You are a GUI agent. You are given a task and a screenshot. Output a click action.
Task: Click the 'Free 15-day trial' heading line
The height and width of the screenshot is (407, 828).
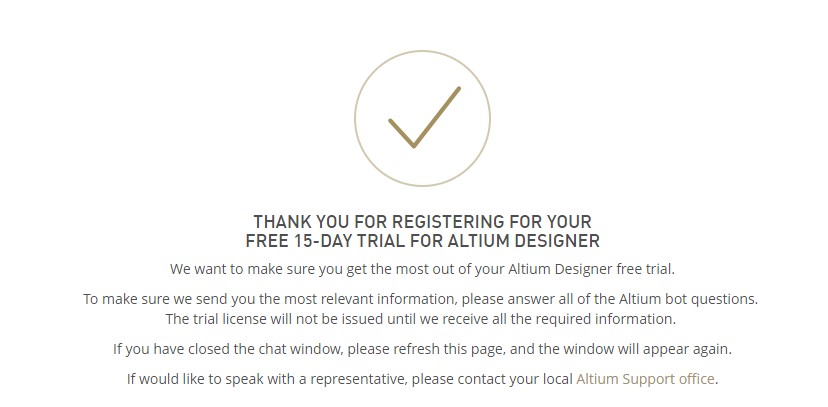coord(422,241)
